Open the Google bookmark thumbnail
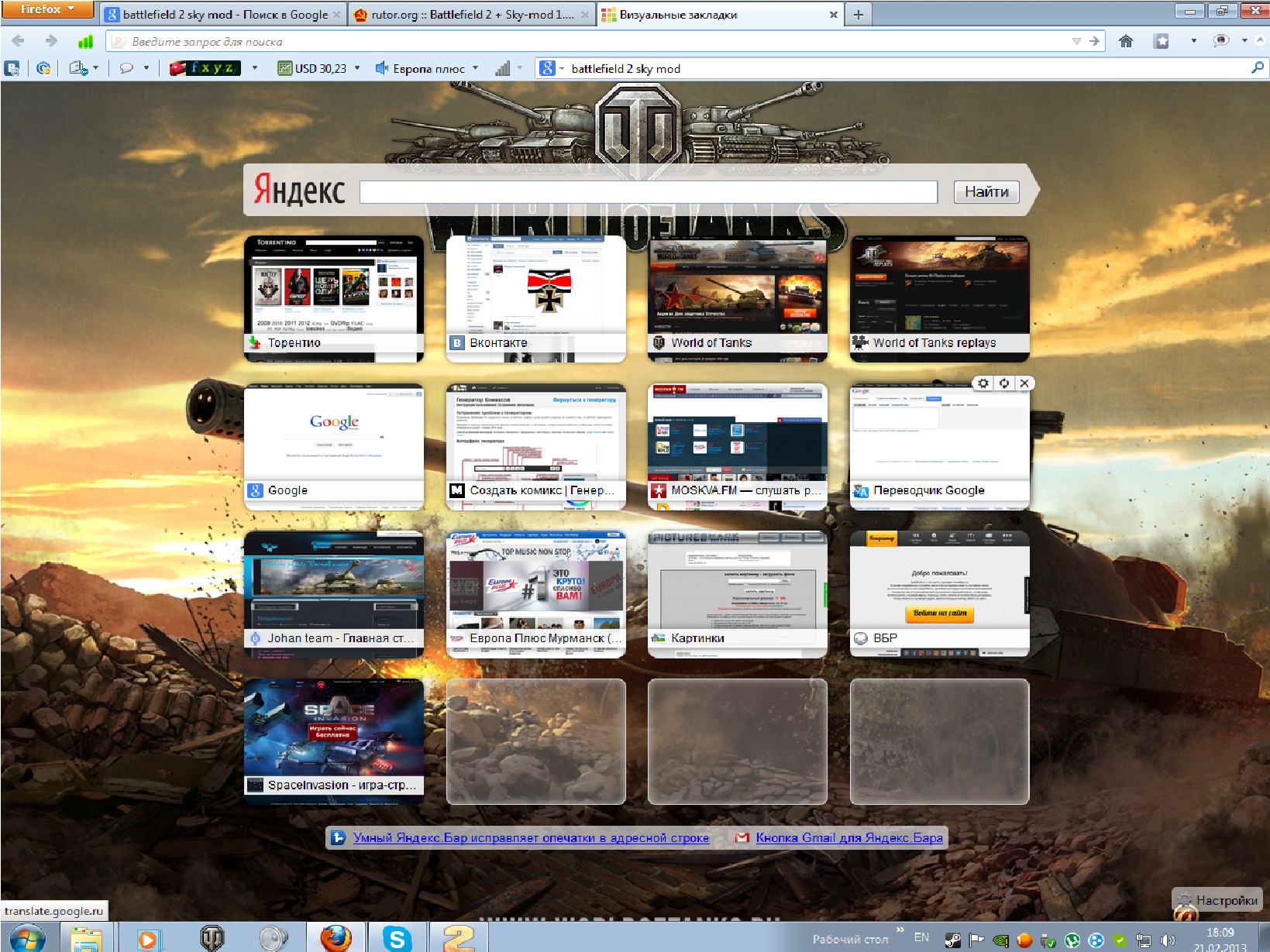Viewport: 1270px width, 952px height. coord(334,447)
